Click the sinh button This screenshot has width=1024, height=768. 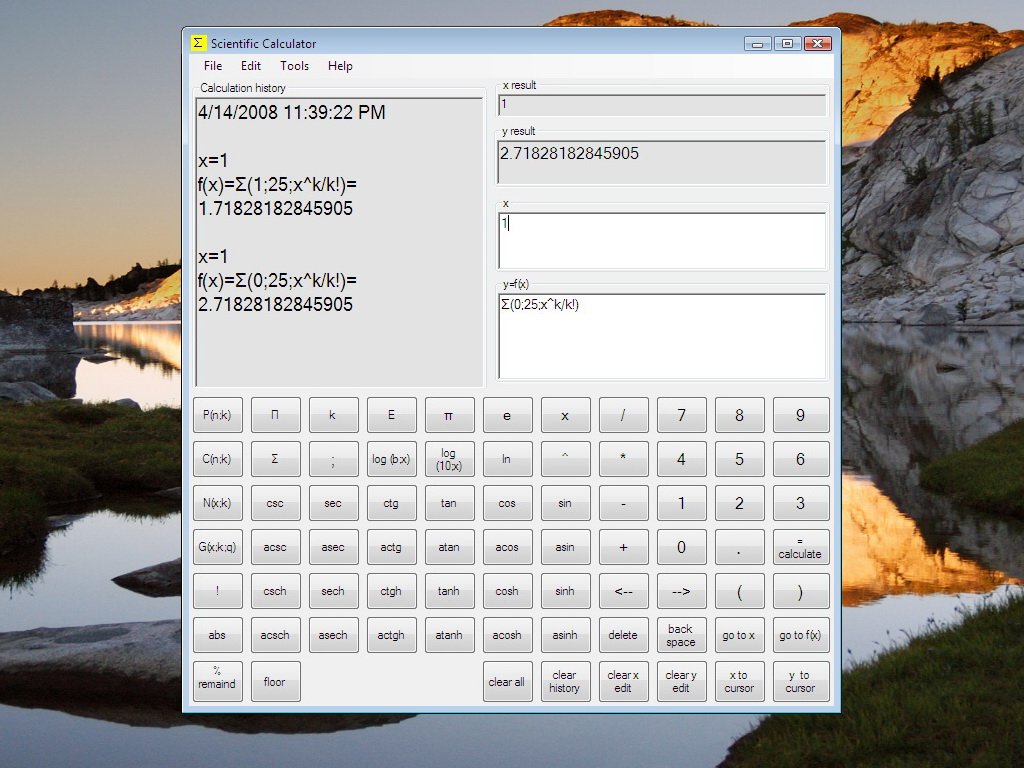[x=565, y=591]
